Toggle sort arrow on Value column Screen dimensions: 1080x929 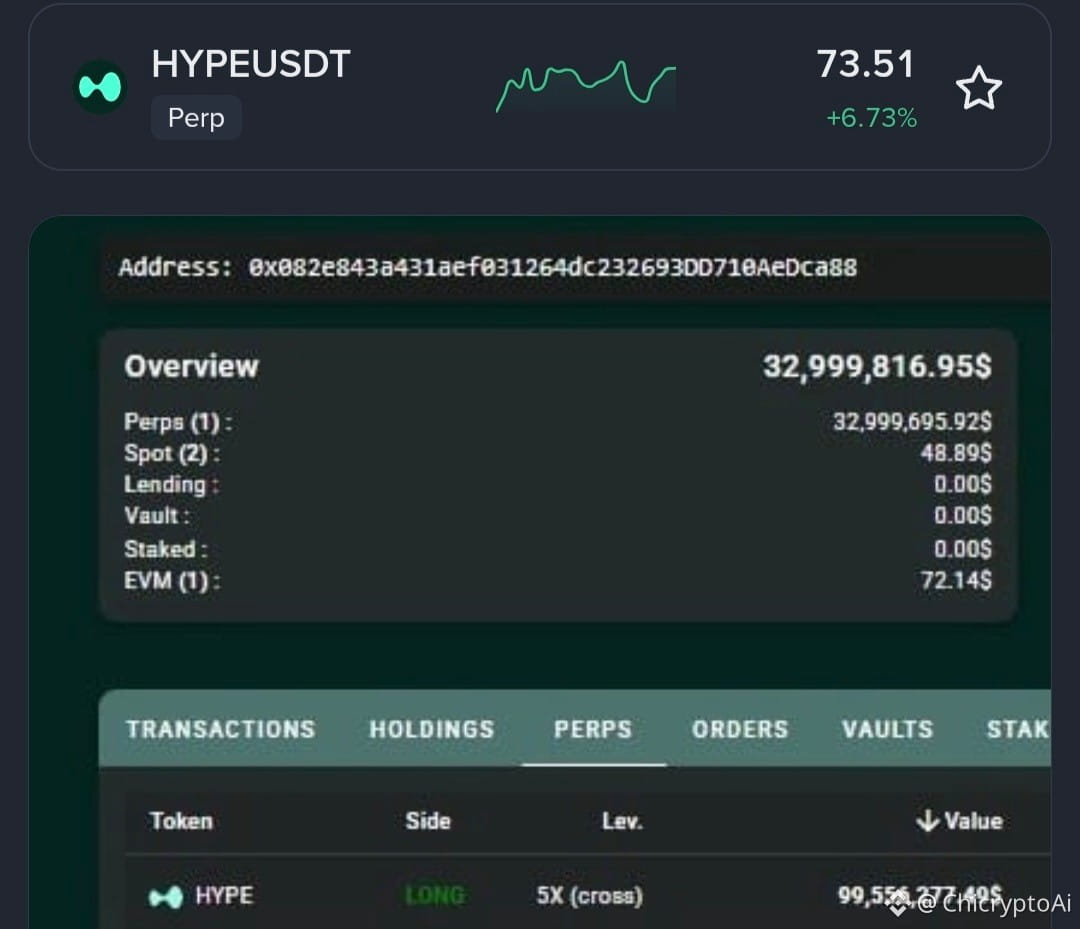click(x=928, y=820)
